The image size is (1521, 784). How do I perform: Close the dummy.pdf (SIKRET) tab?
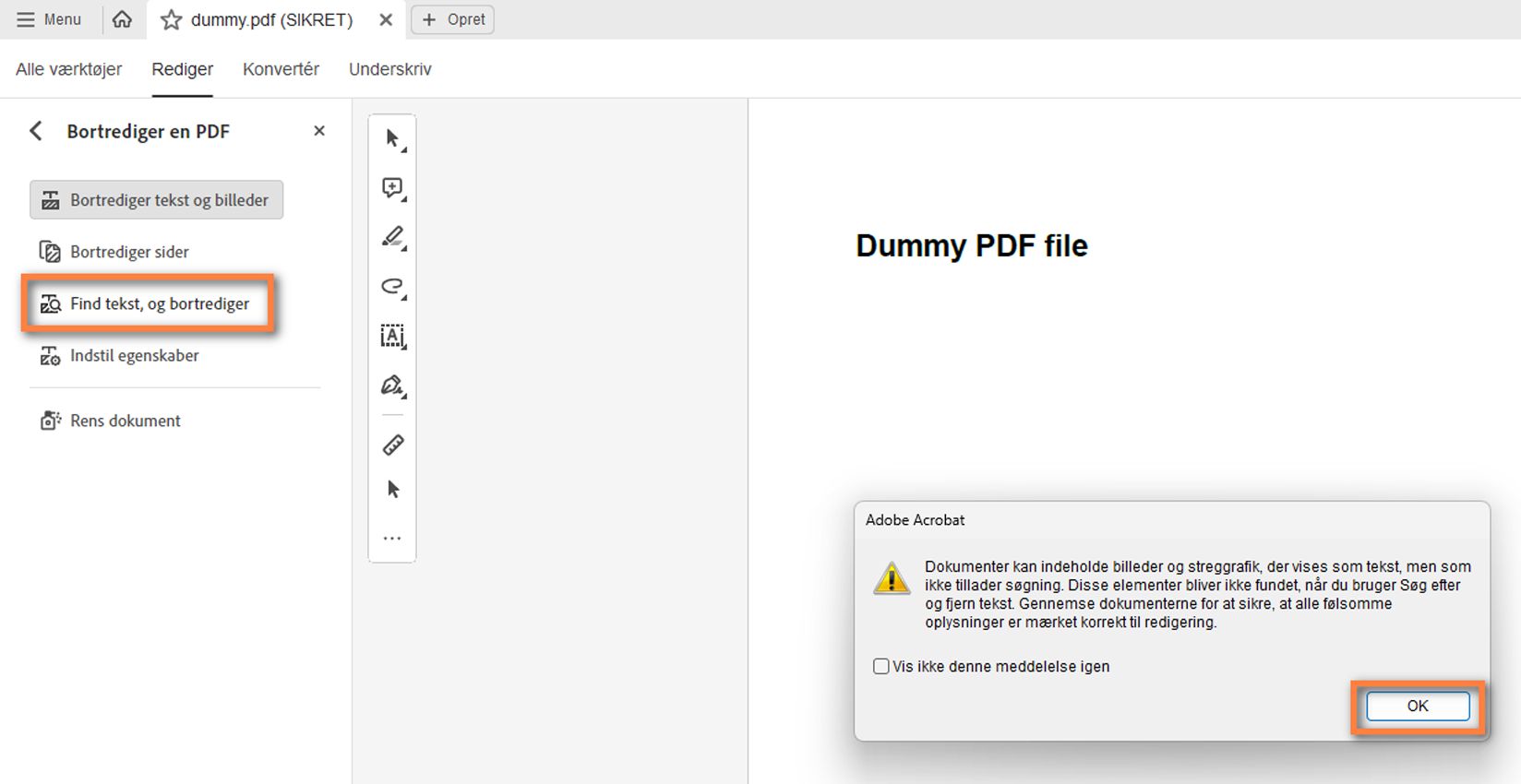coord(386,19)
